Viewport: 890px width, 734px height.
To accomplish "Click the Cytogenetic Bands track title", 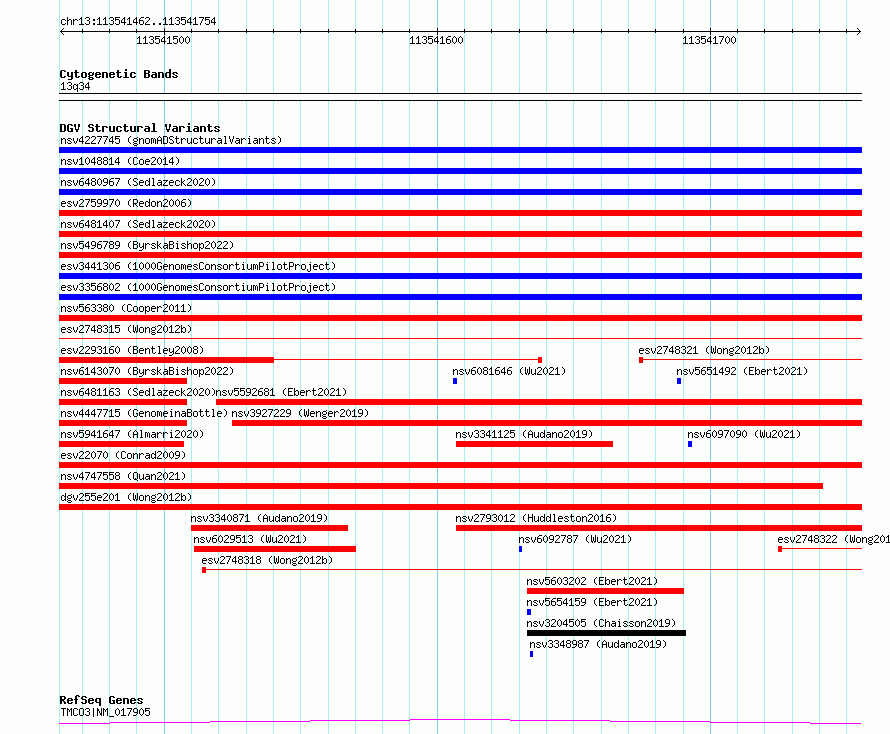I will tap(119, 74).
